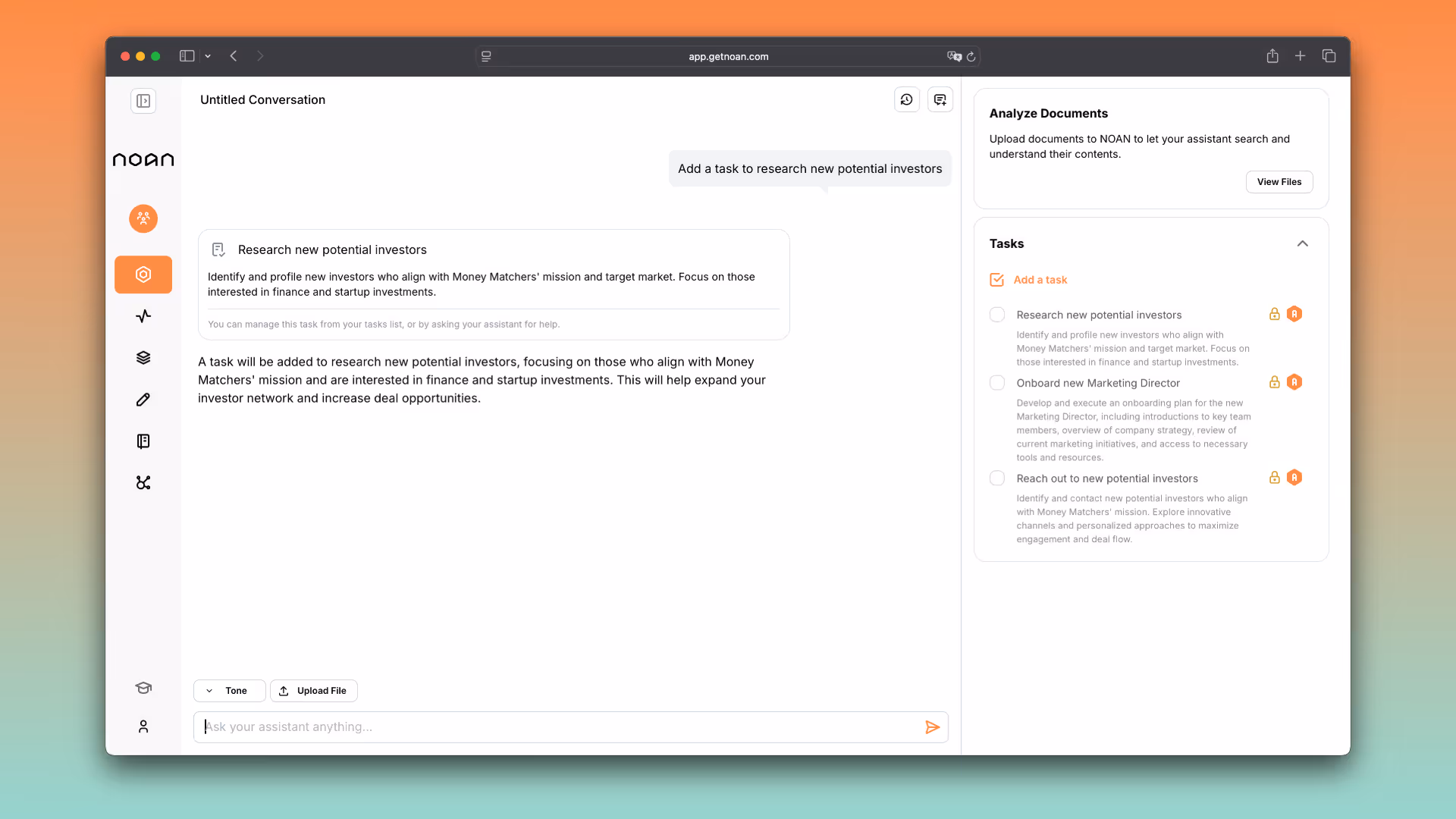The height and width of the screenshot is (819, 1456).
Task: Open the activity pulse sidebar icon
Action: (143, 316)
